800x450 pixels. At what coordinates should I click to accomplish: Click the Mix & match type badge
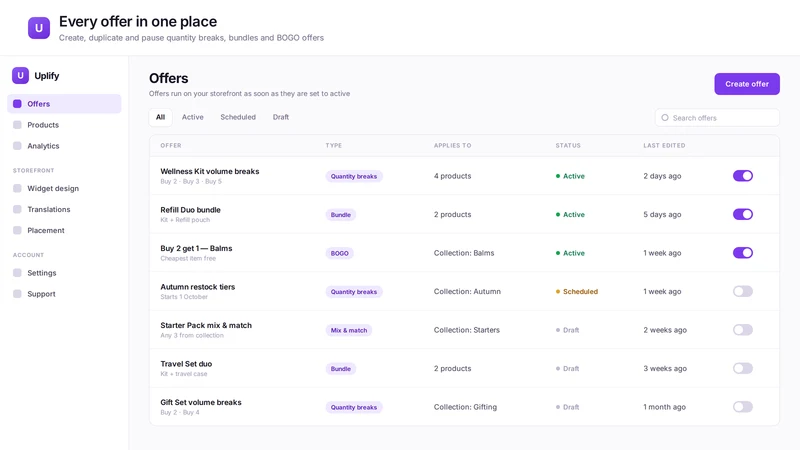click(x=348, y=330)
